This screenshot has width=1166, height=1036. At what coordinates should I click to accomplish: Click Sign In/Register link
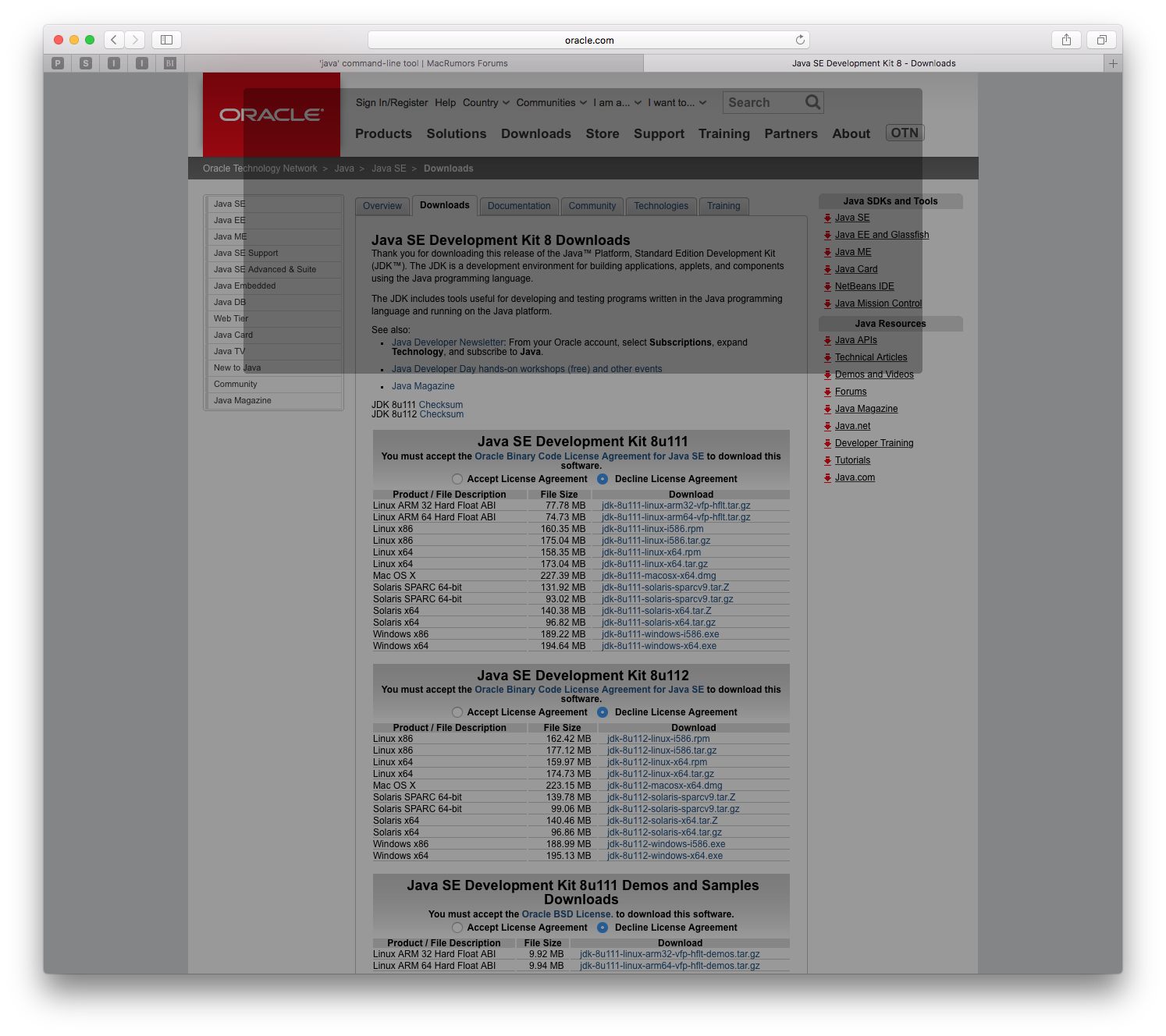click(x=392, y=102)
